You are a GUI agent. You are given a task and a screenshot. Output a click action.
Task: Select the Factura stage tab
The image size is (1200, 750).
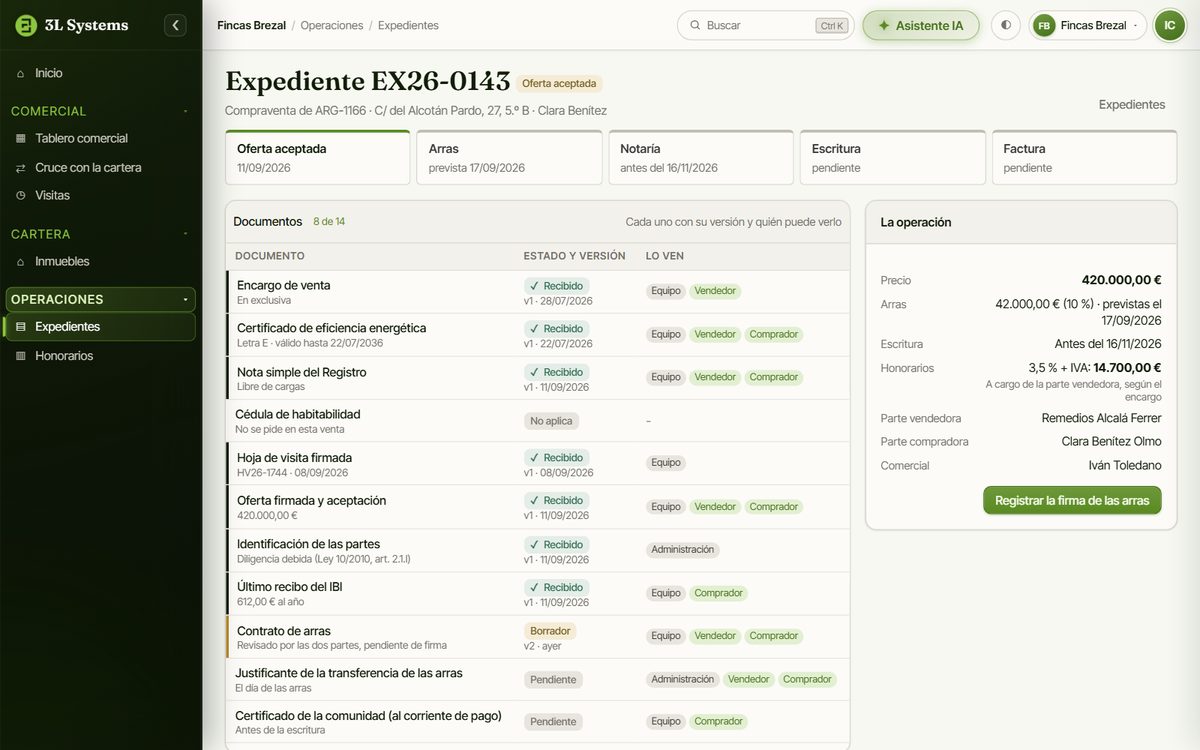[1084, 157]
